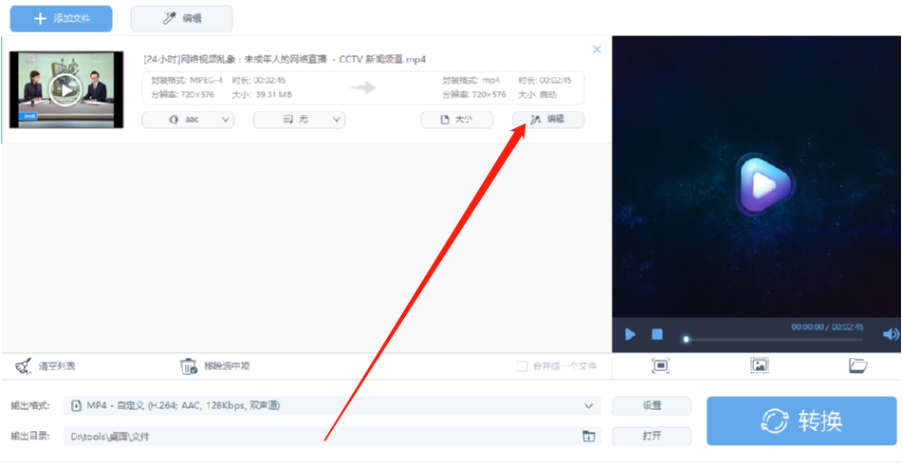Image resolution: width=903 pixels, height=464 pixels.
Task: Select the video file name text
Action: pos(284,59)
